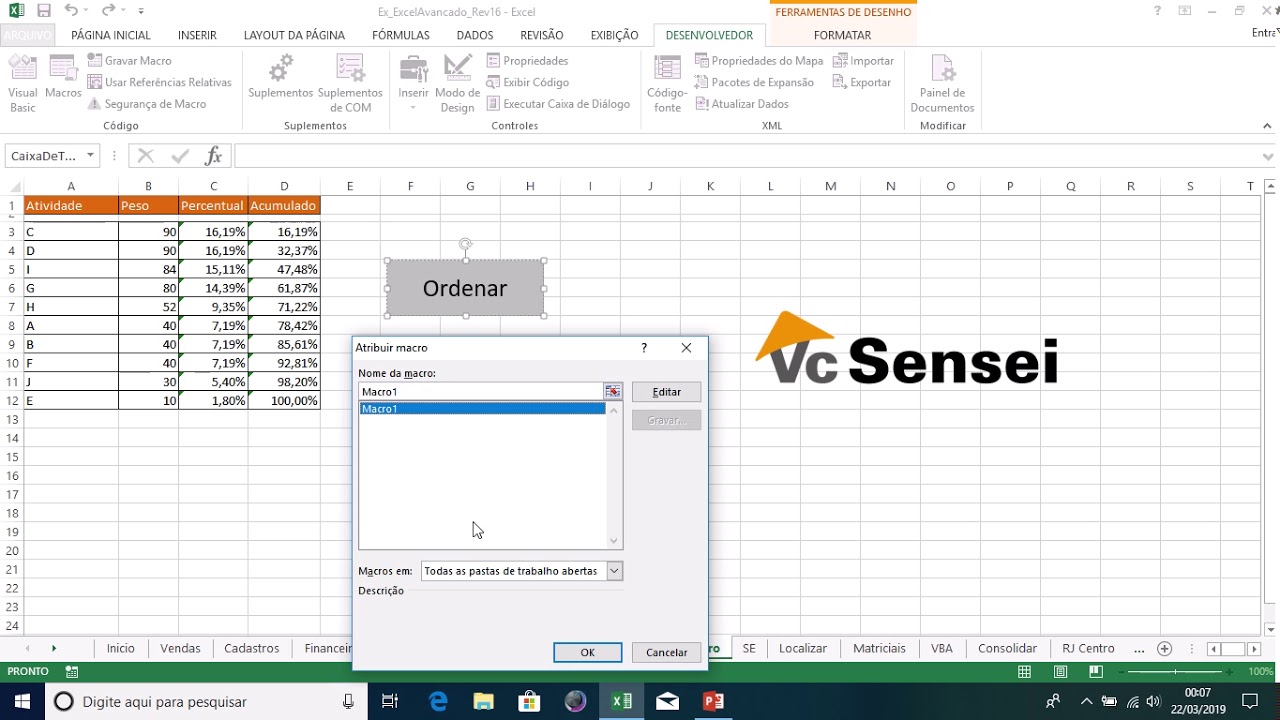Expand the formula bar chevron
This screenshot has height=720, width=1280.
[x=1270, y=156]
